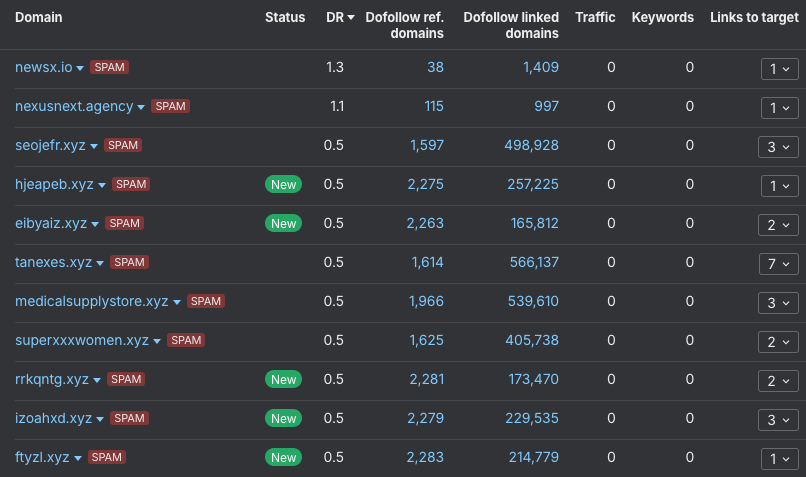
Task: Expand the dropdown arrow next to nexusnext.agency
Action: pyautogui.click(x=141, y=107)
